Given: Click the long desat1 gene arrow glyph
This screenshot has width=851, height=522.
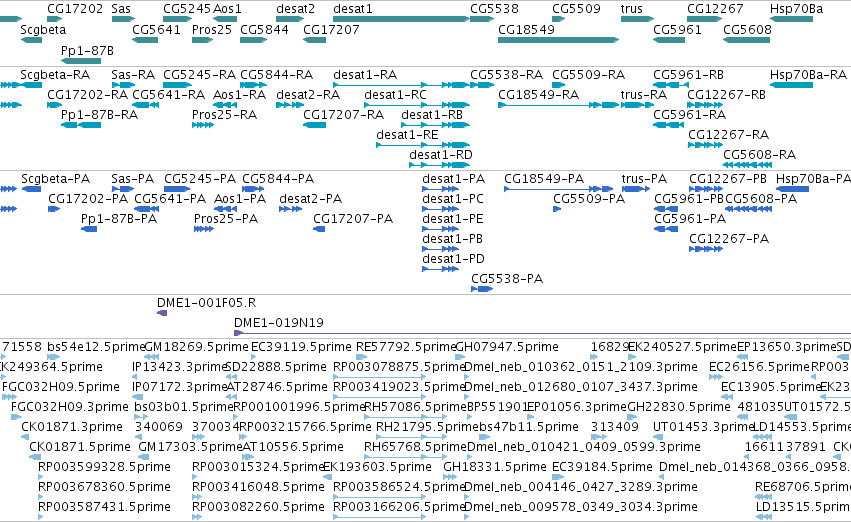Looking at the screenshot, I should (401, 19).
